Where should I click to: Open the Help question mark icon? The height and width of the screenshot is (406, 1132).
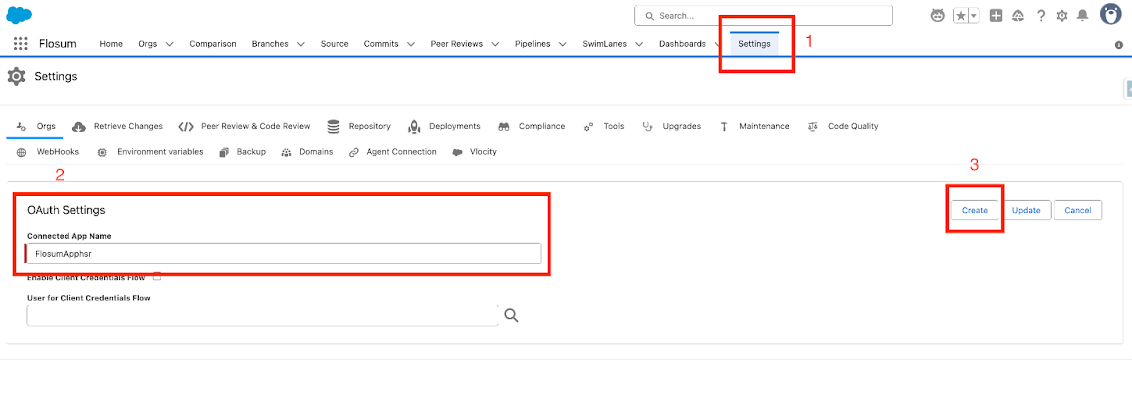click(x=1040, y=15)
